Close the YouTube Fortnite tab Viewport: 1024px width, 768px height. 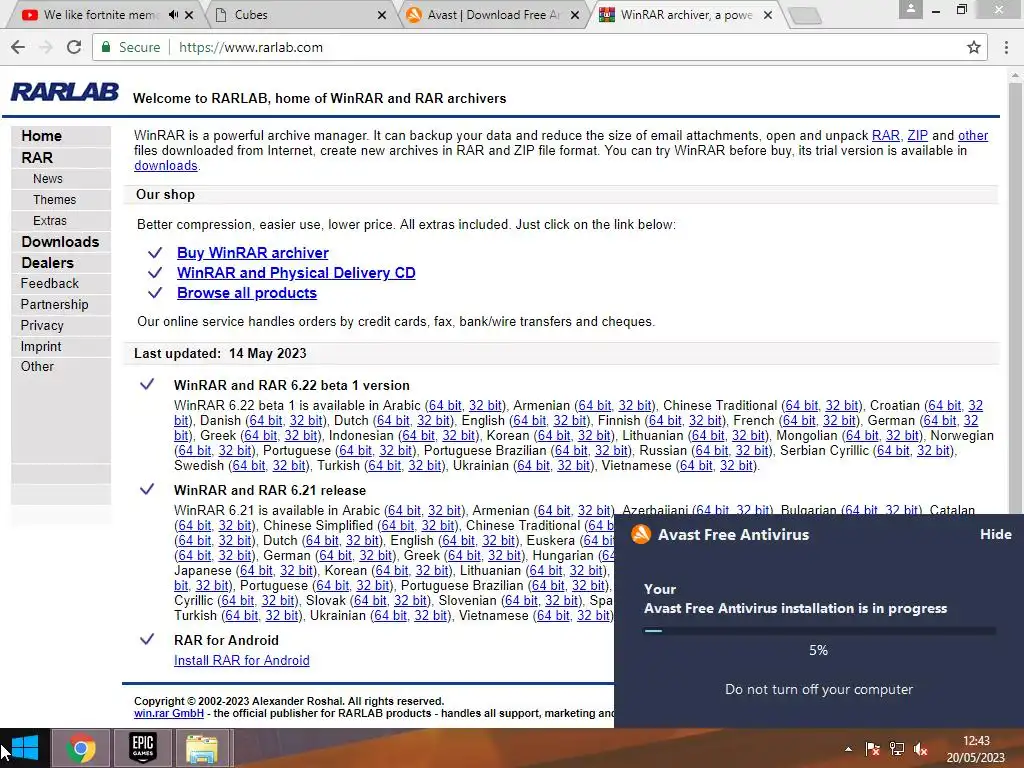coord(189,14)
